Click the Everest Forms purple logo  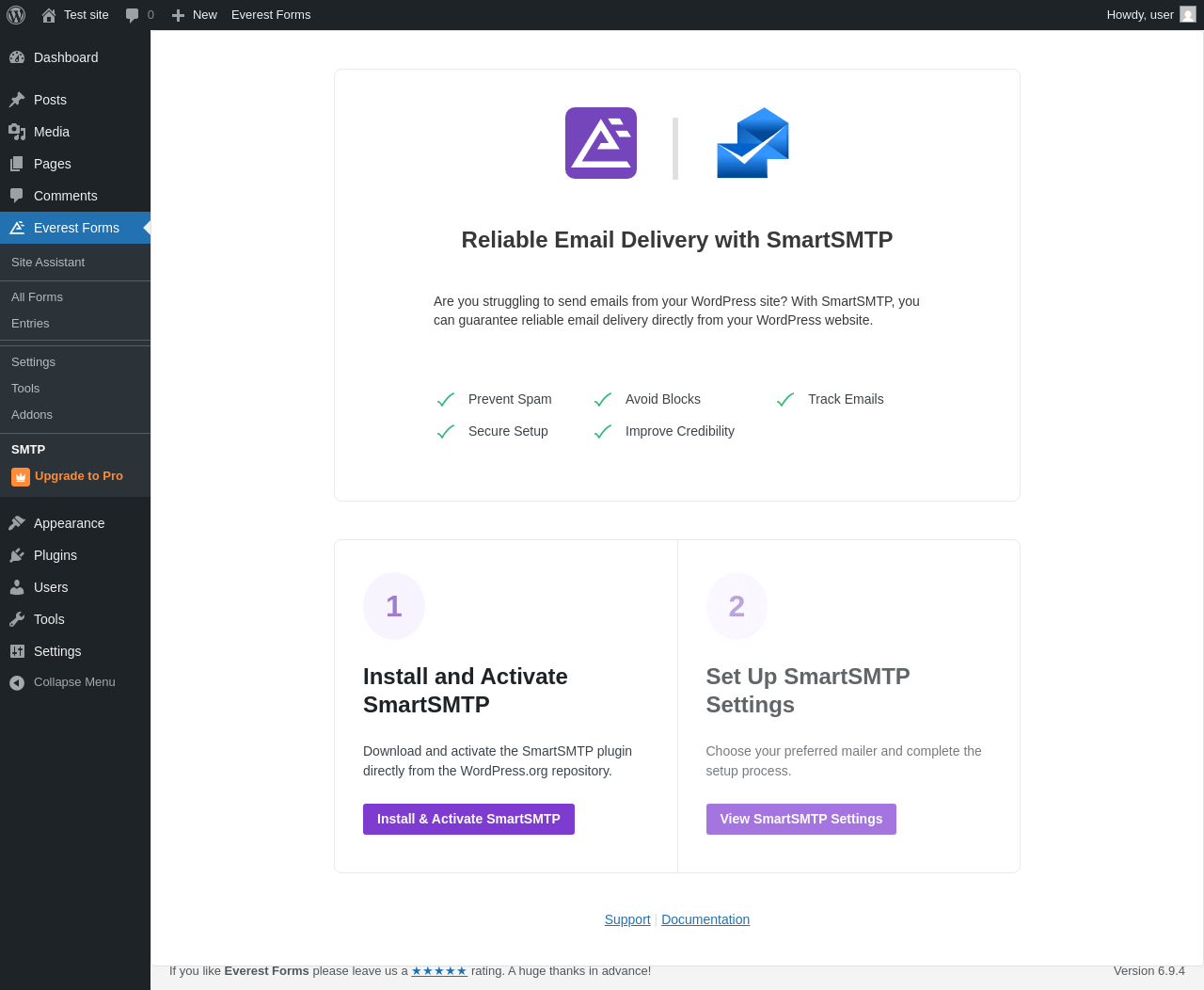[601, 143]
